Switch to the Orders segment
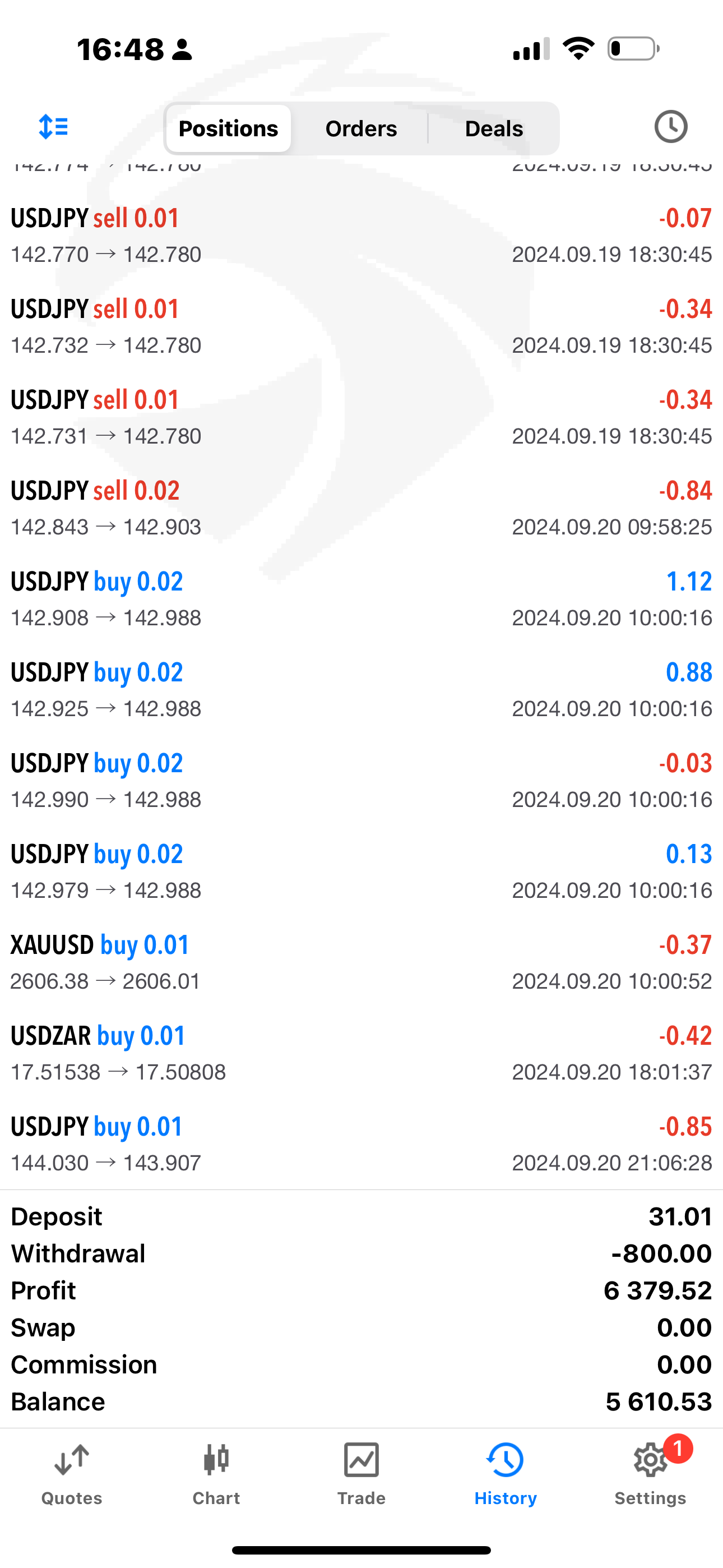 point(361,128)
